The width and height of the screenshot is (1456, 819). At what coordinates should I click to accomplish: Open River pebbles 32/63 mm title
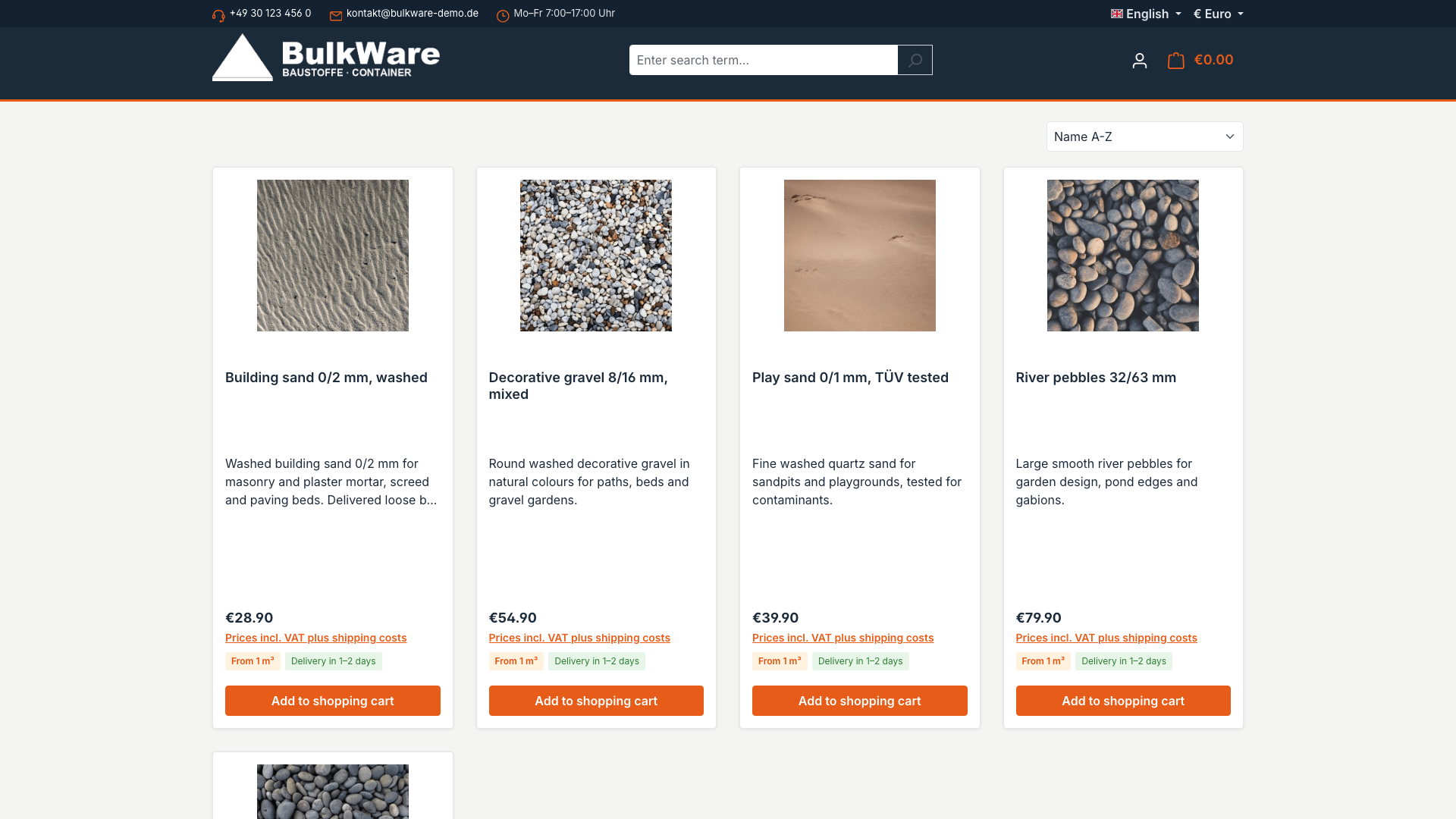[x=1096, y=378]
